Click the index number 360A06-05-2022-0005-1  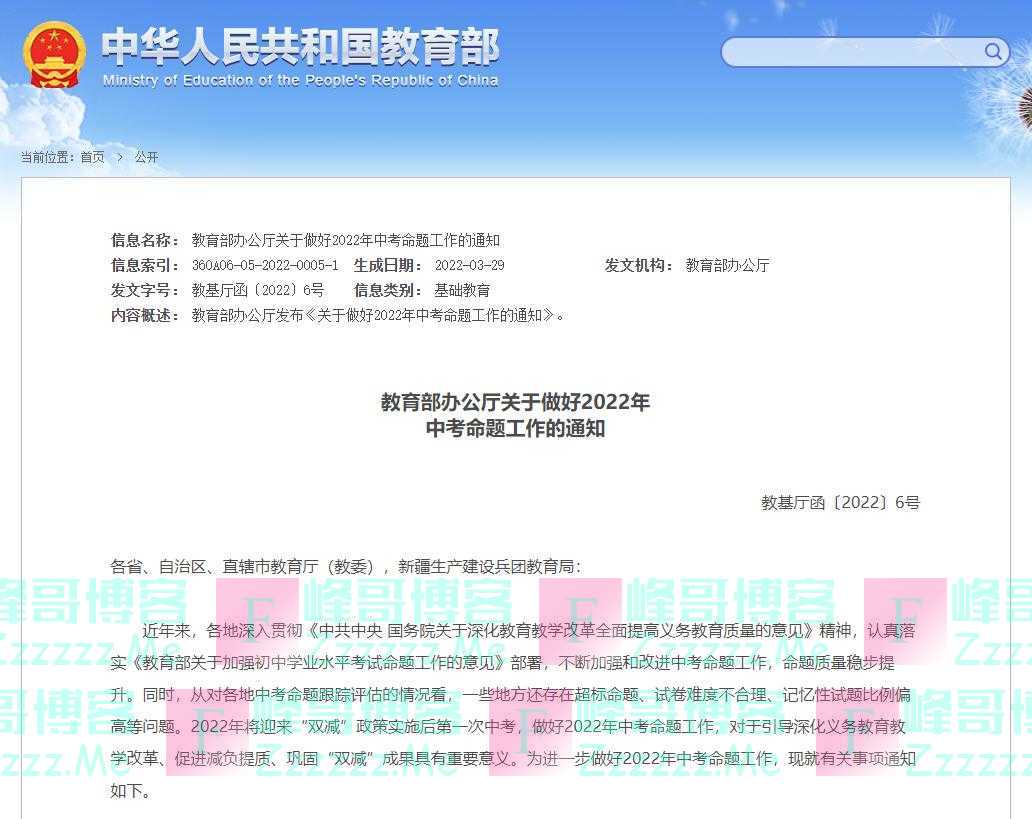[x=265, y=265]
